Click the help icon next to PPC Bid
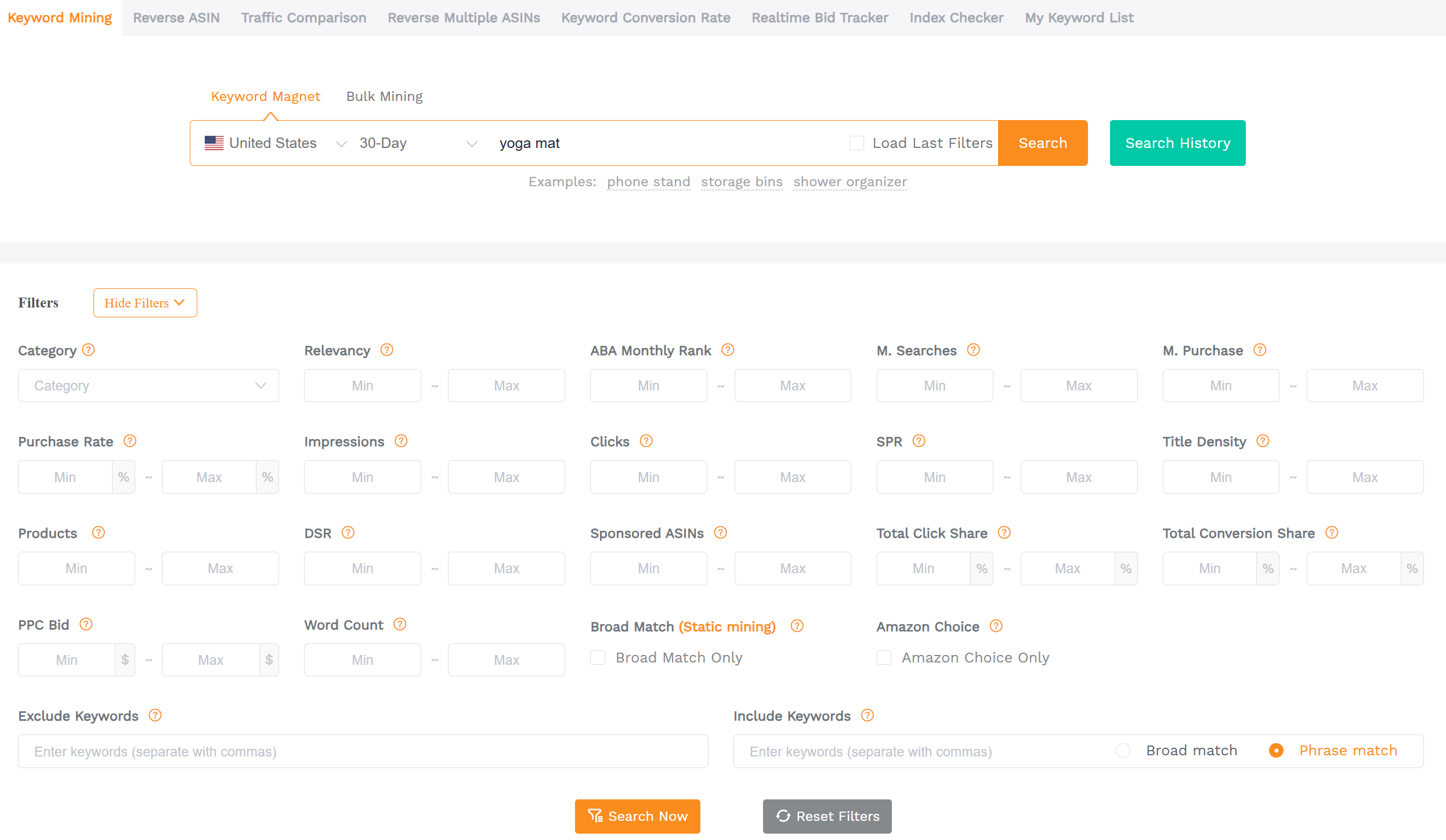Screen dimensions: 1446x840 (86, 624)
